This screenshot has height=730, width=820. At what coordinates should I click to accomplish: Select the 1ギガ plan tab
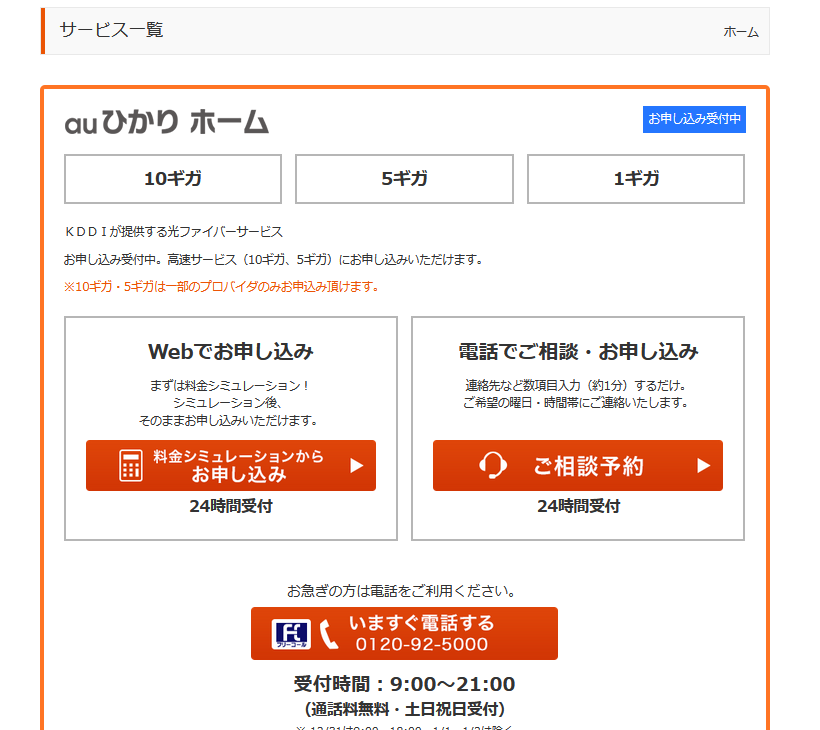pos(636,179)
